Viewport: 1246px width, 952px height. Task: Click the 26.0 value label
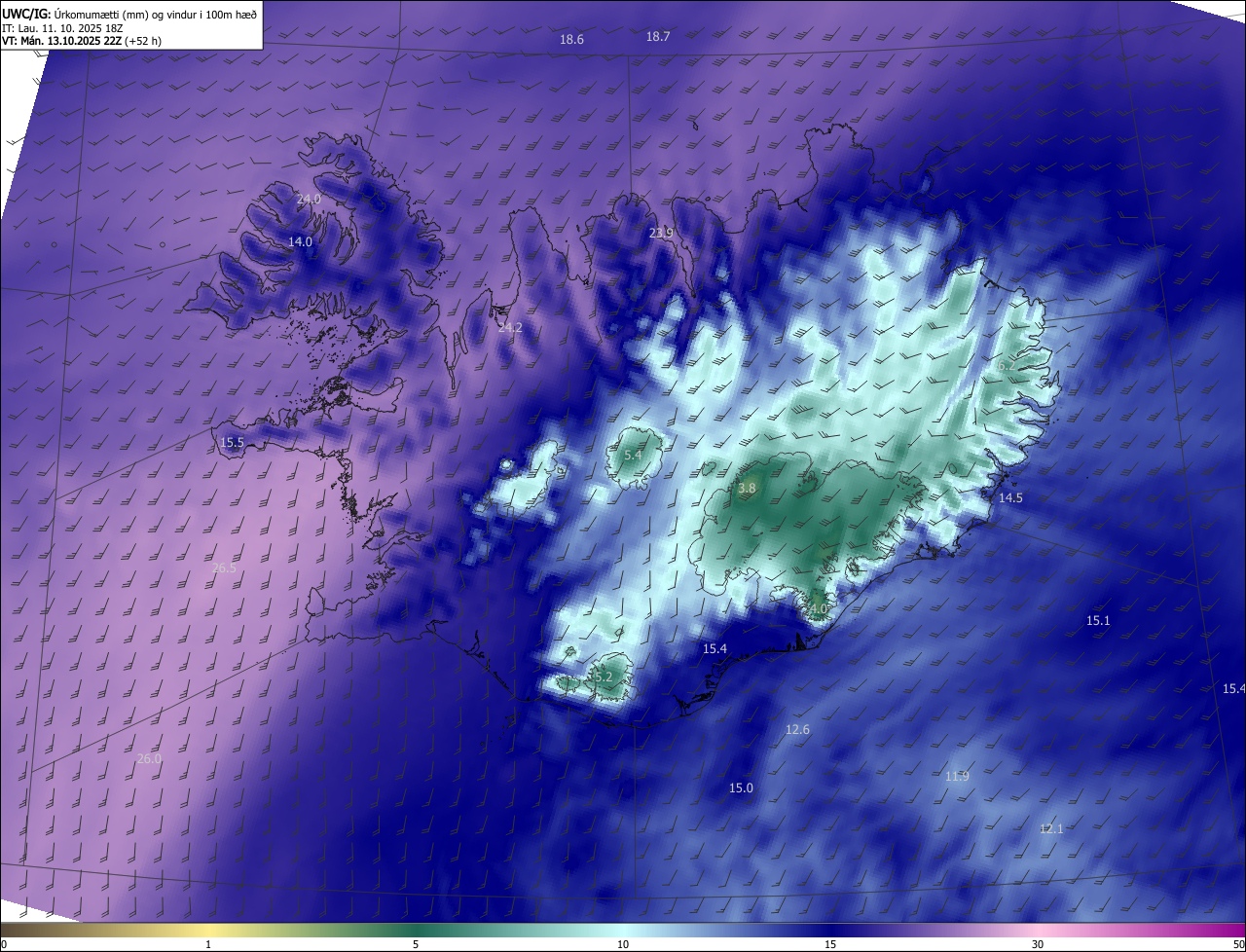tap(149, 758)
